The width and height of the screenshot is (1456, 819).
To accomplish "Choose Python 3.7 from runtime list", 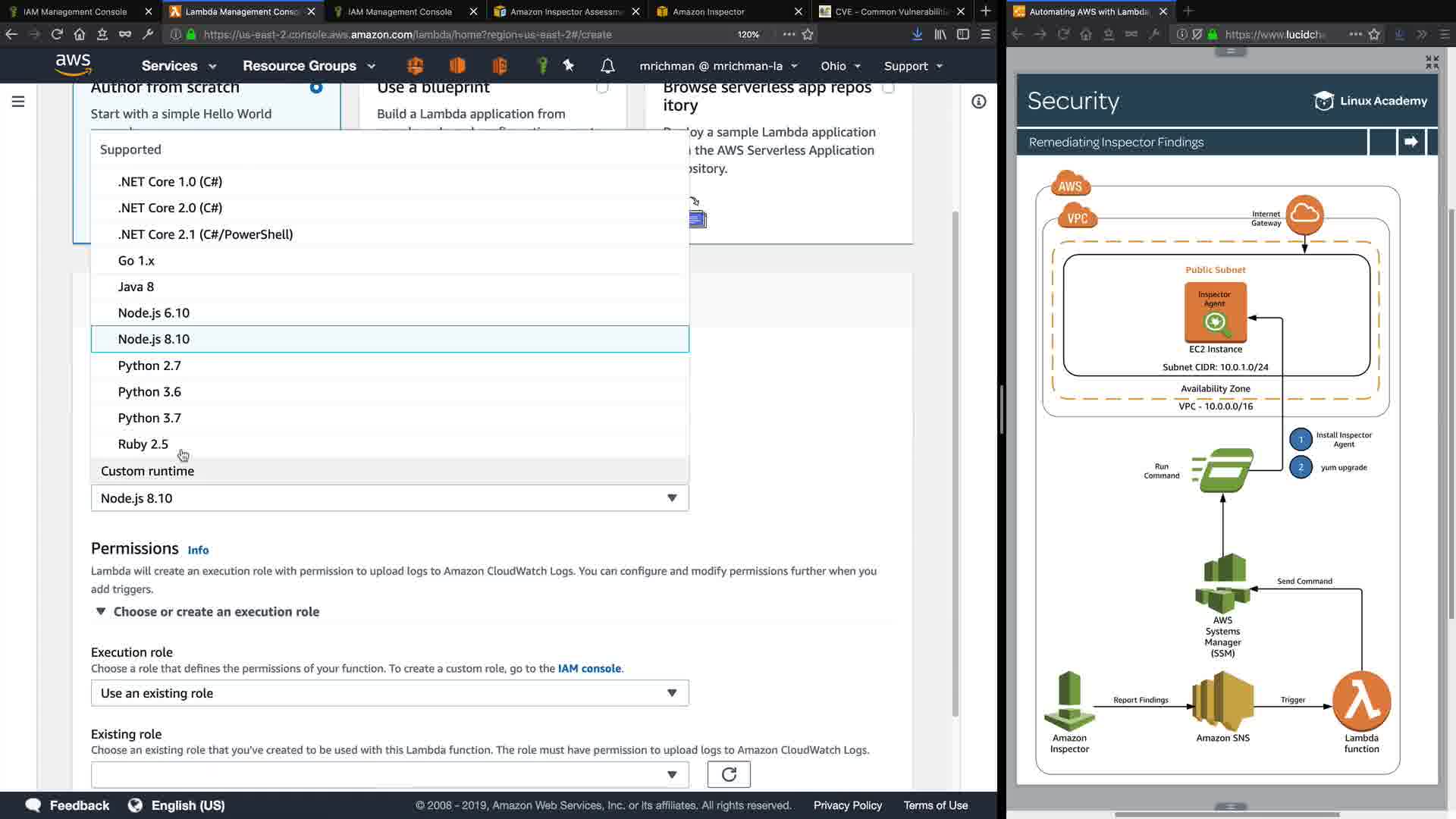I will click(149, 418).
